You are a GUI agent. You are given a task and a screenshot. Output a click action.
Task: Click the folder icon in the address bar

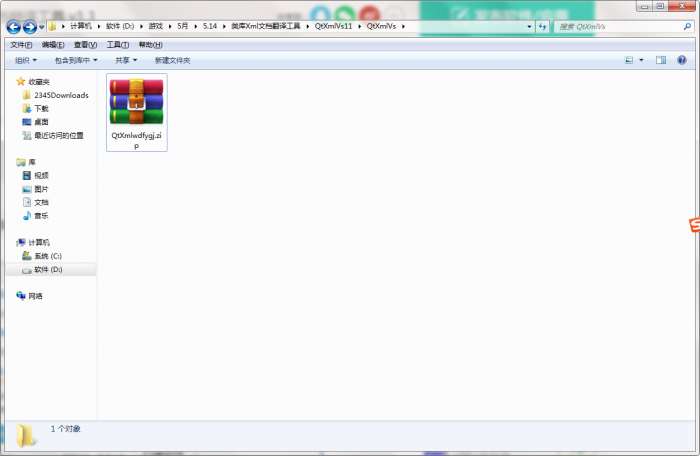click(x=52, y=26)
